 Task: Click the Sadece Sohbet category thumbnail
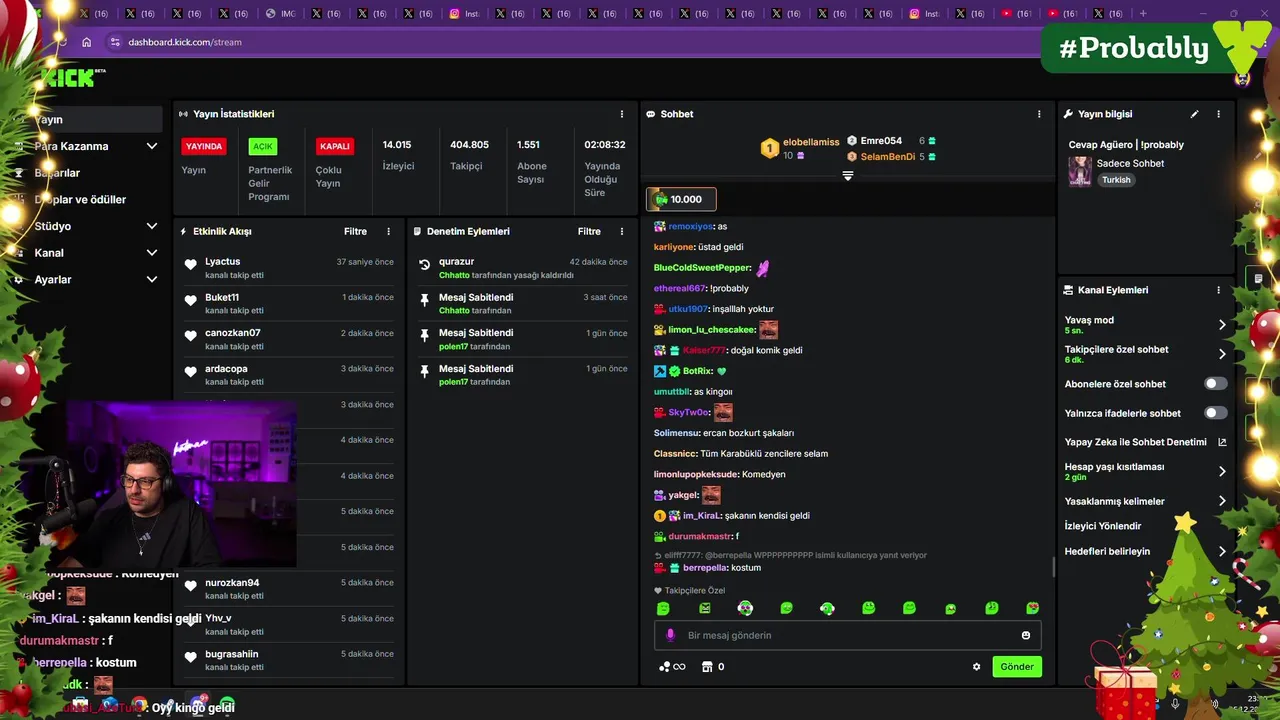[x=1080, y=171]
